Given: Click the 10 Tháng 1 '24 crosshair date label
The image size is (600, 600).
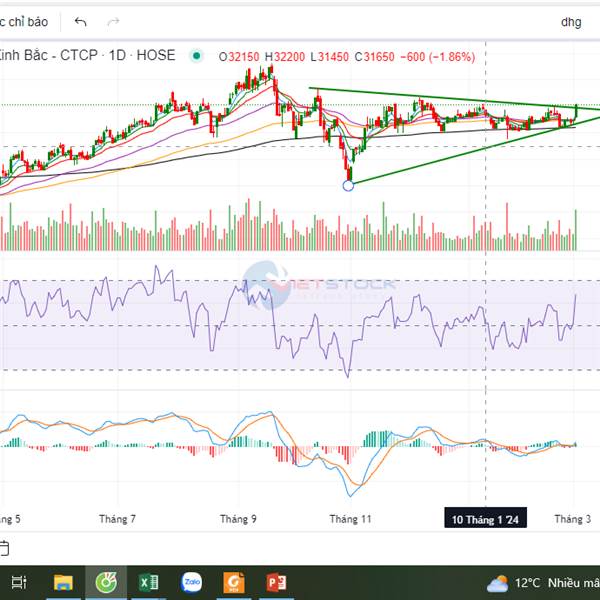Looking at the screenshot, I should 485,518.
